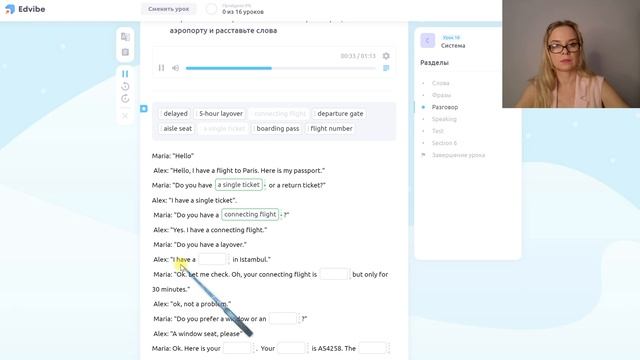This screenshot has height=360, width=640.
Task: Click used 'connecting flight' chip in word bank
Action: click(x=279, y=113)
